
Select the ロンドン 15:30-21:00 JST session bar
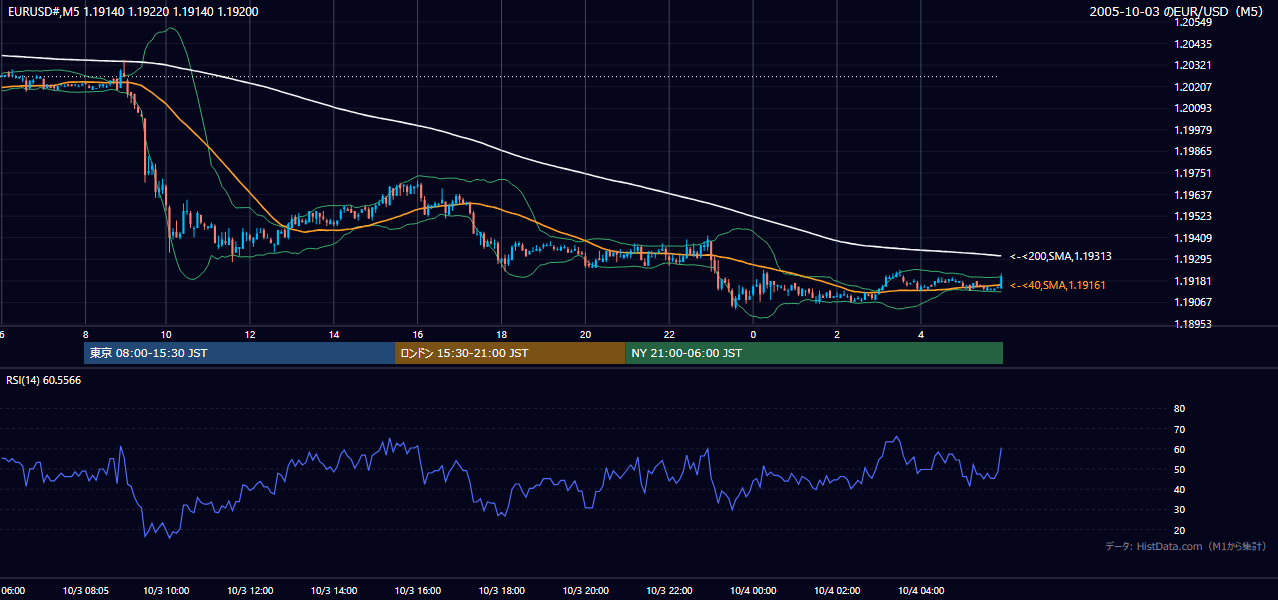[x=510, y=353]
